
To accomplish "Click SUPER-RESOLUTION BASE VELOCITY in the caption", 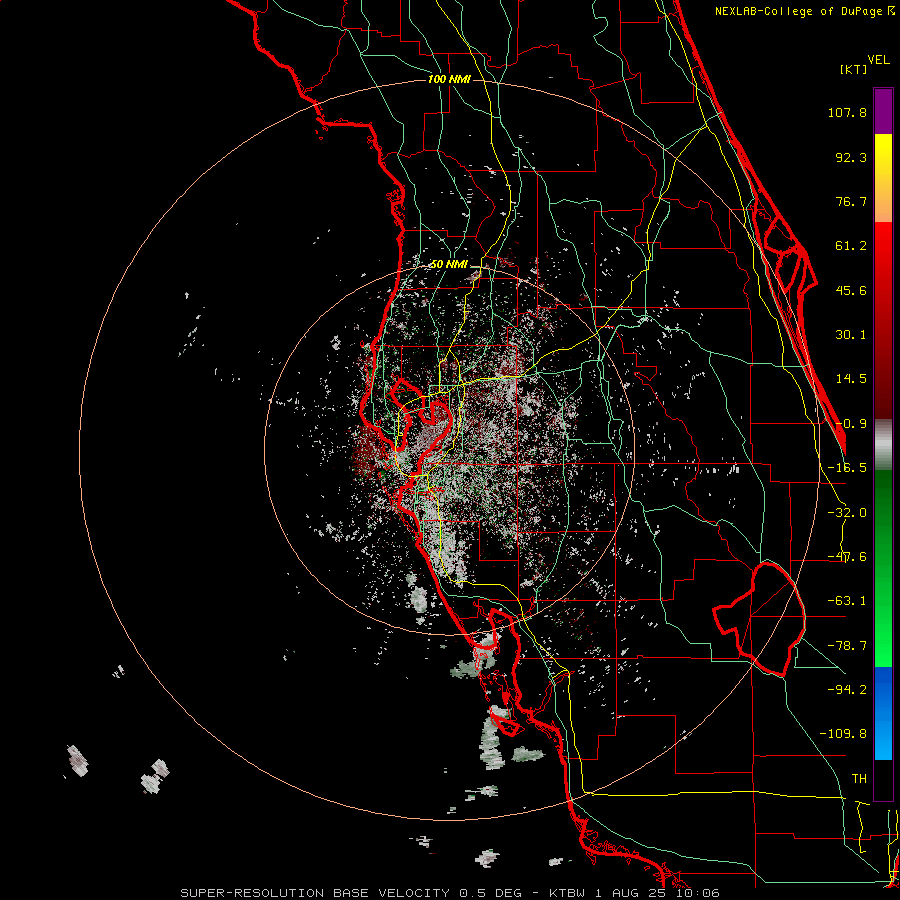I will [x=315, y=893].
